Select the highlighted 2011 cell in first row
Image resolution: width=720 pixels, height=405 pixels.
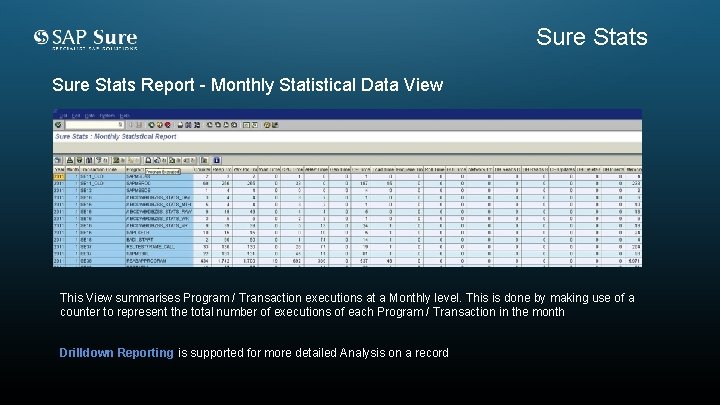click(59, 176)
